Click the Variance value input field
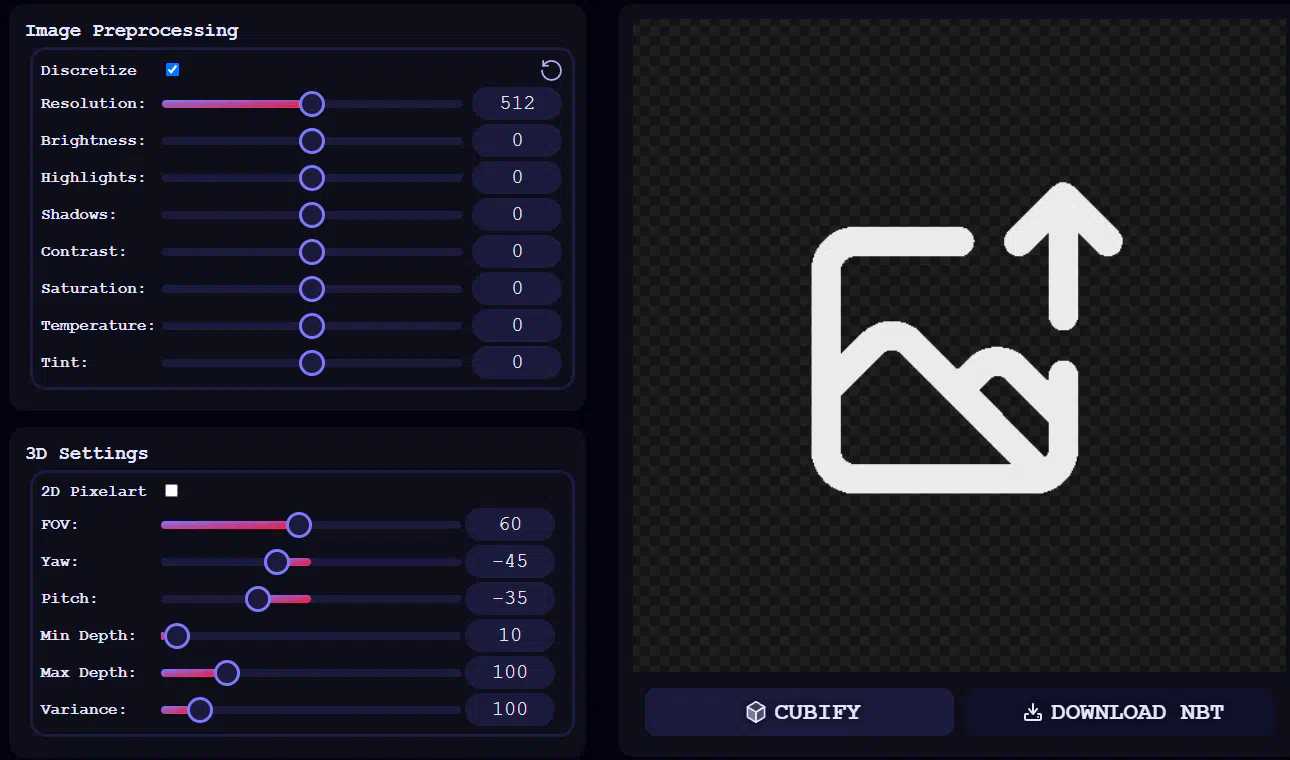This screenshot has height=760, width=1290. 510,709
